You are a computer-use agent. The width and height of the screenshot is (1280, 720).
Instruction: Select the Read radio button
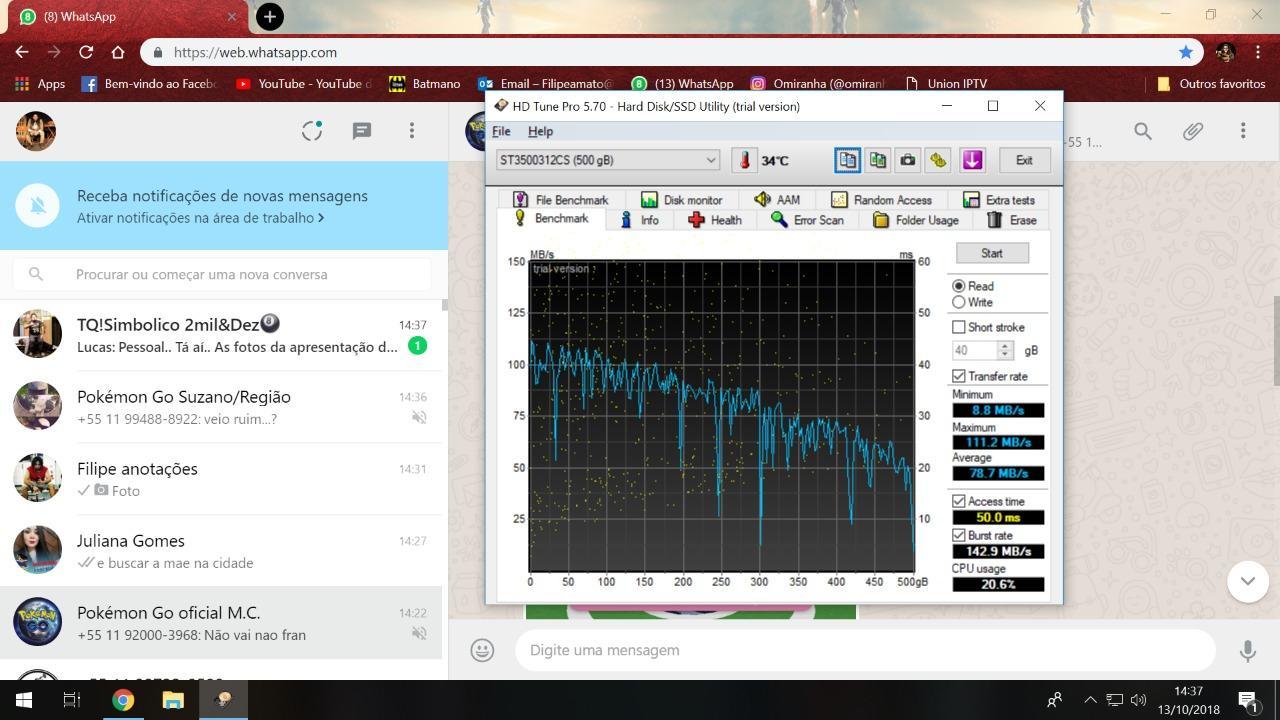(959, 286)
